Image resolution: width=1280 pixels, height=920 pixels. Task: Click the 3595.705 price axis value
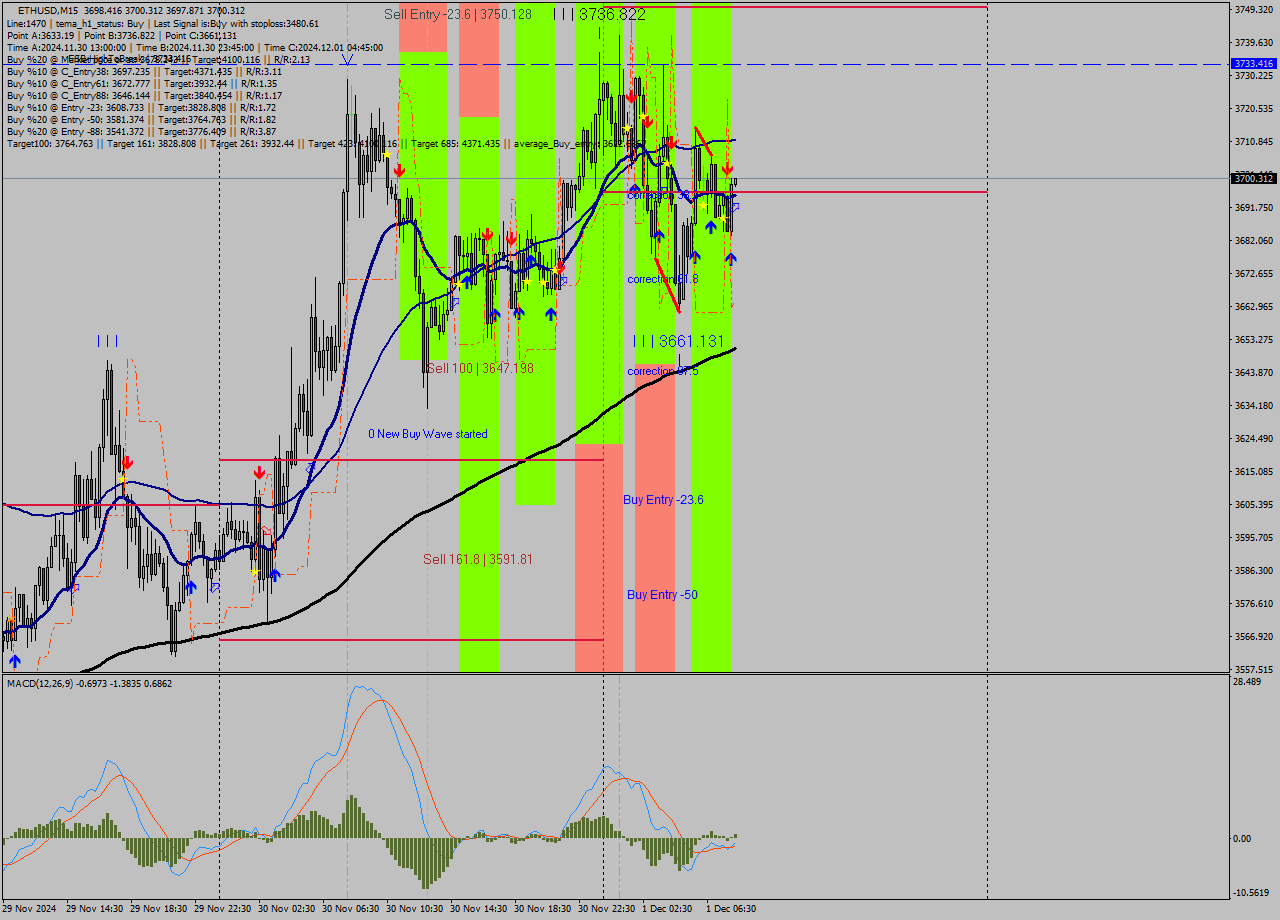pyautogui.click(x=1254, y=537)
